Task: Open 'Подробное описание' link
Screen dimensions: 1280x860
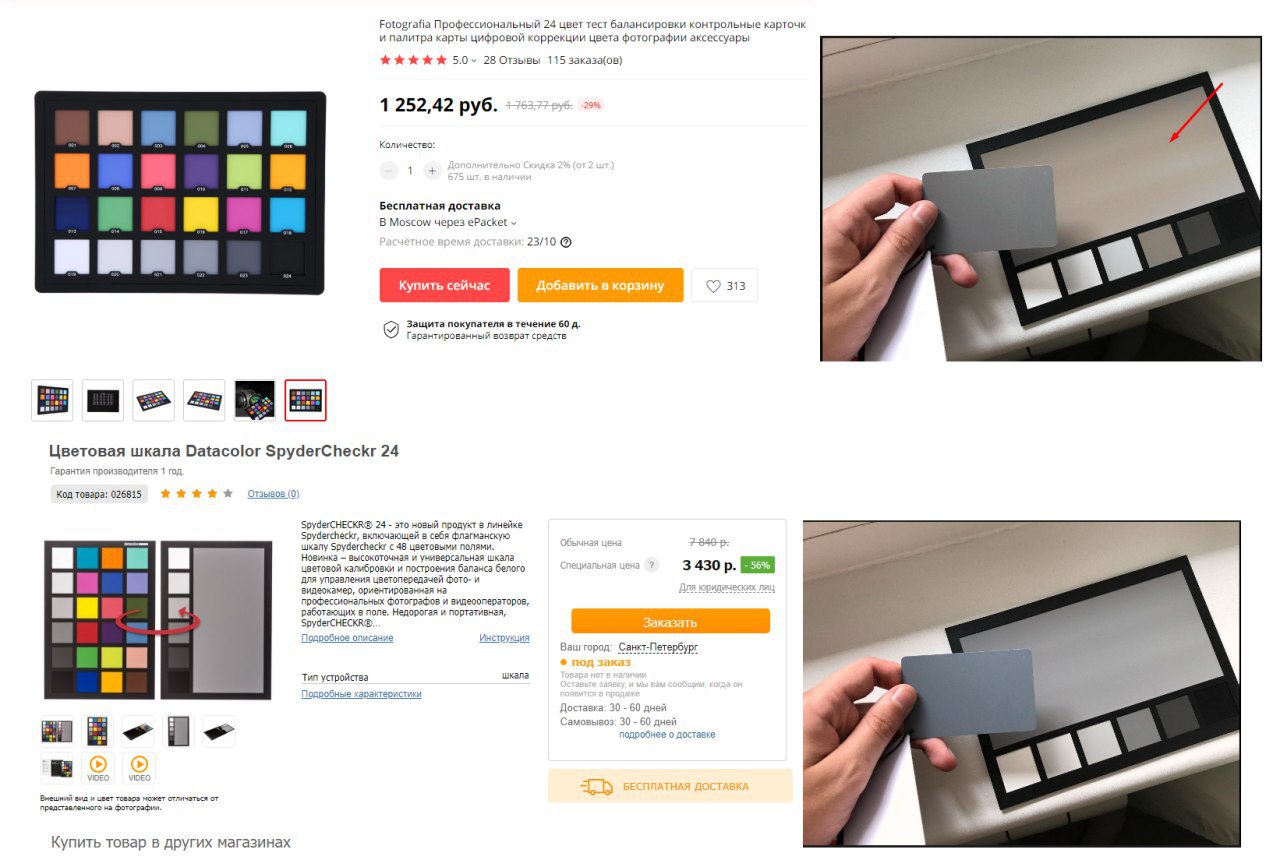Action: pos(347,638)
